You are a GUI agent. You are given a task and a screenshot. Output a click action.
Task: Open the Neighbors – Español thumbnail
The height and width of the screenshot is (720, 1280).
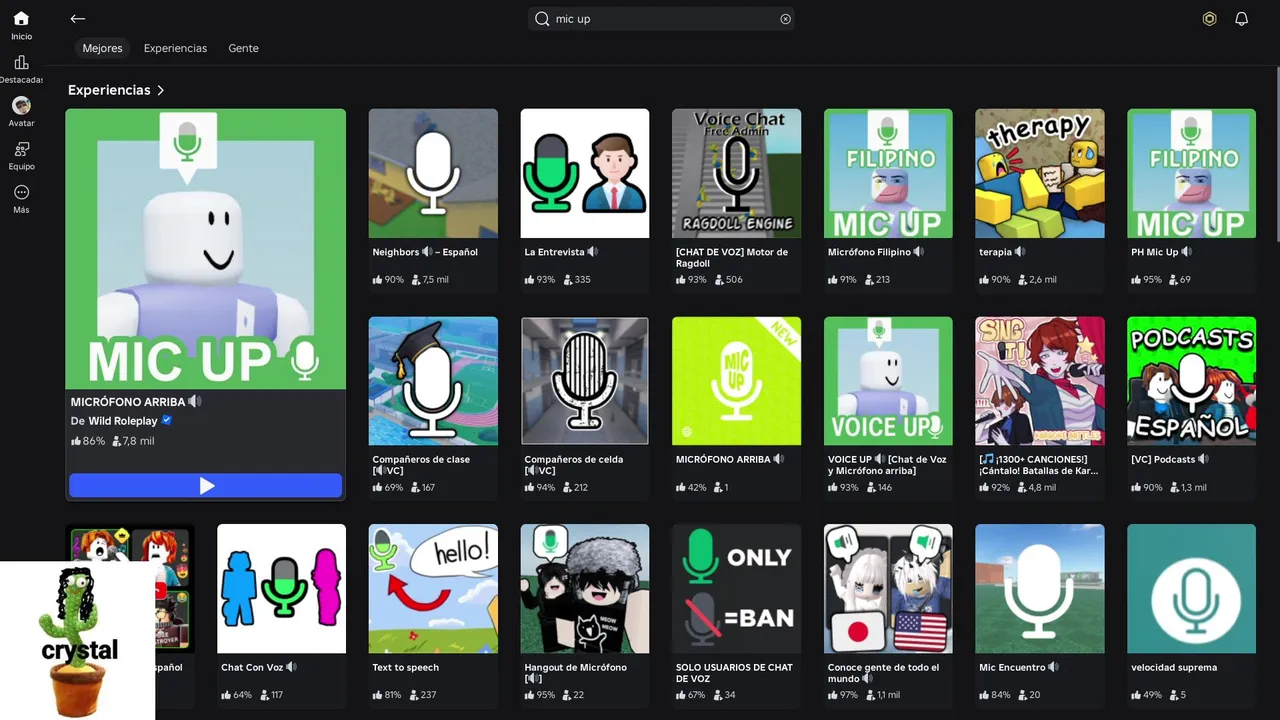pos(433,173)
